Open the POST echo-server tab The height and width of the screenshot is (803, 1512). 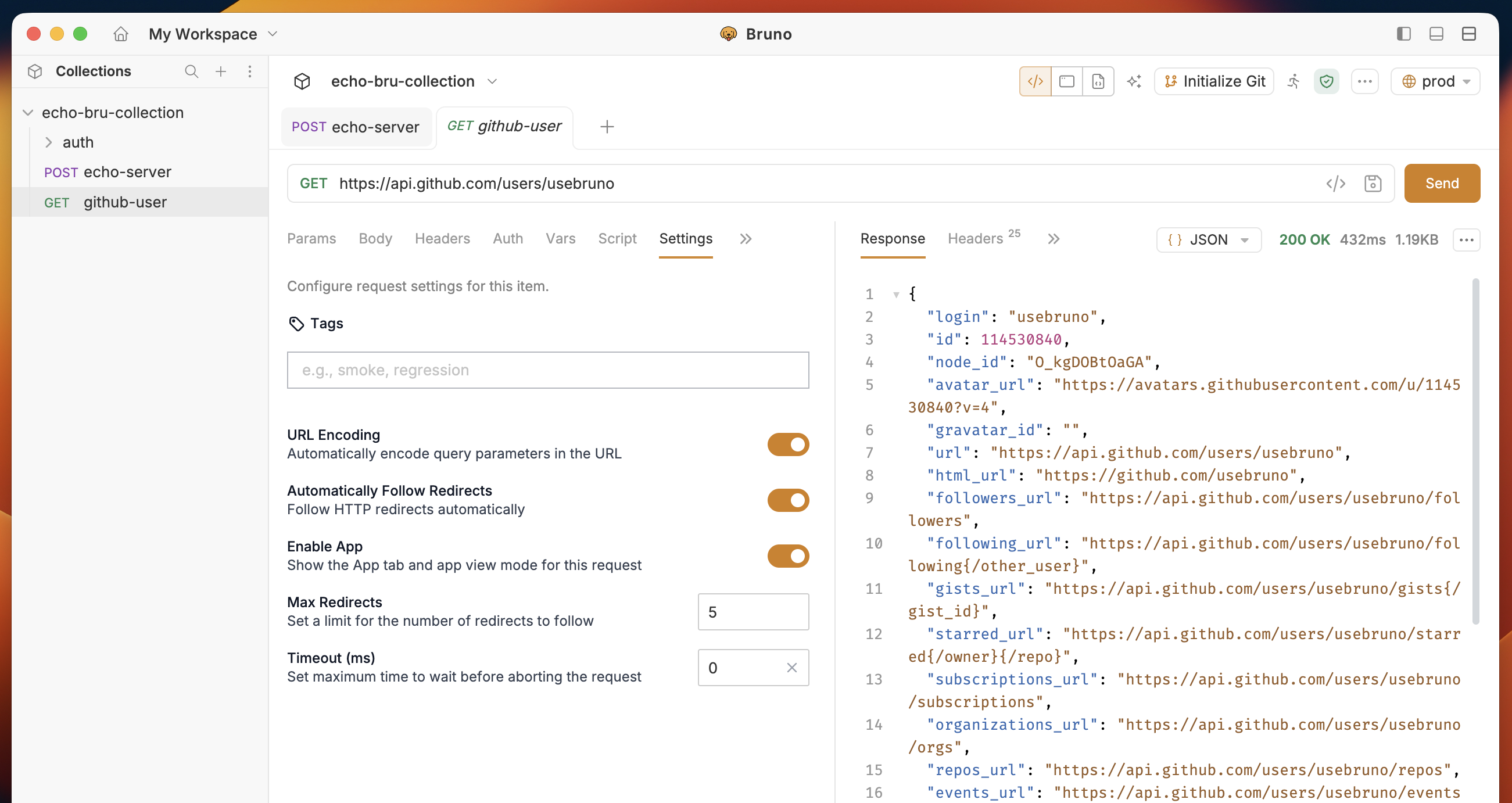tap(356, 127)
